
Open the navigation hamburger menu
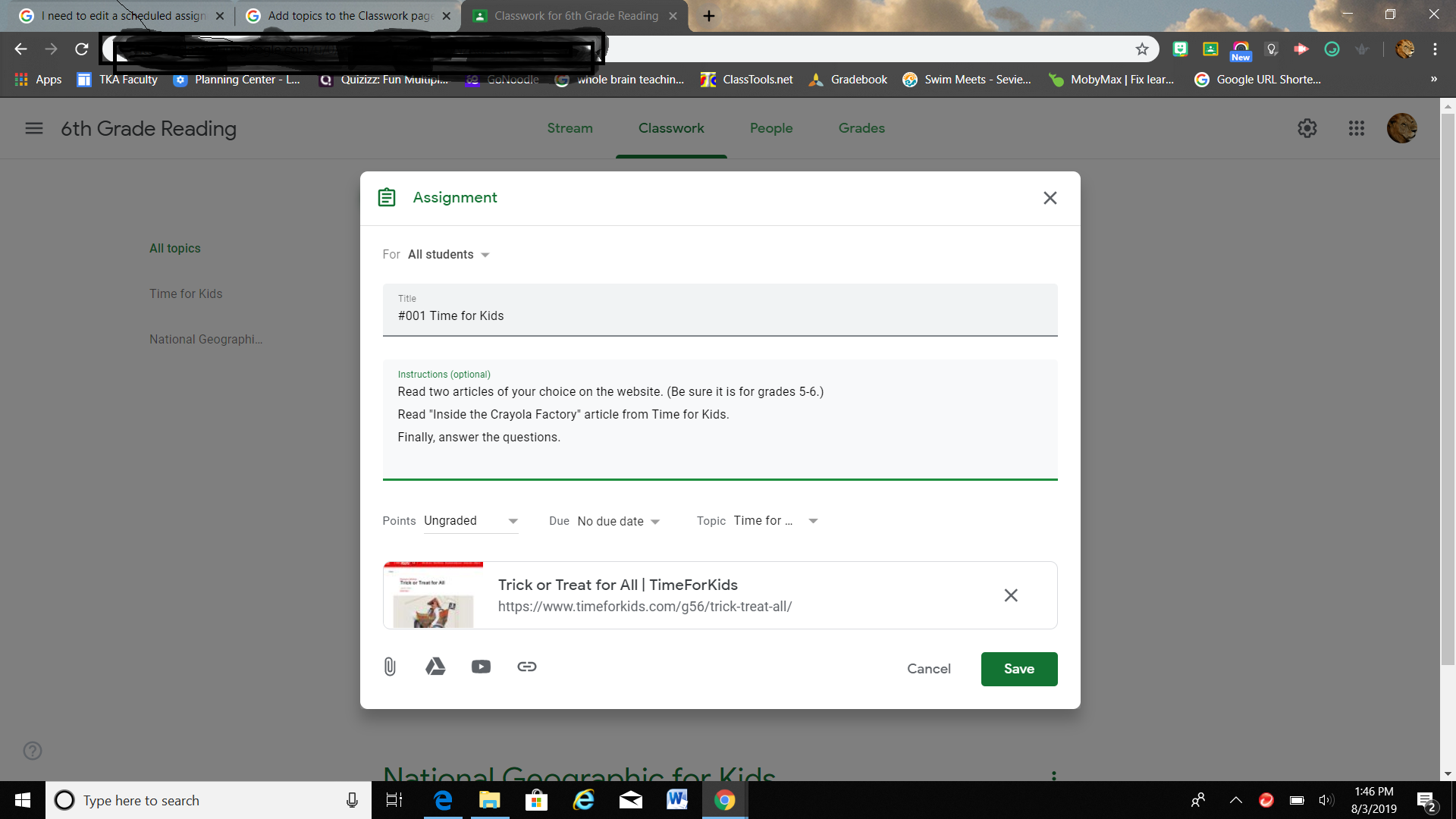pyautogui.click(x=33, y=128)
